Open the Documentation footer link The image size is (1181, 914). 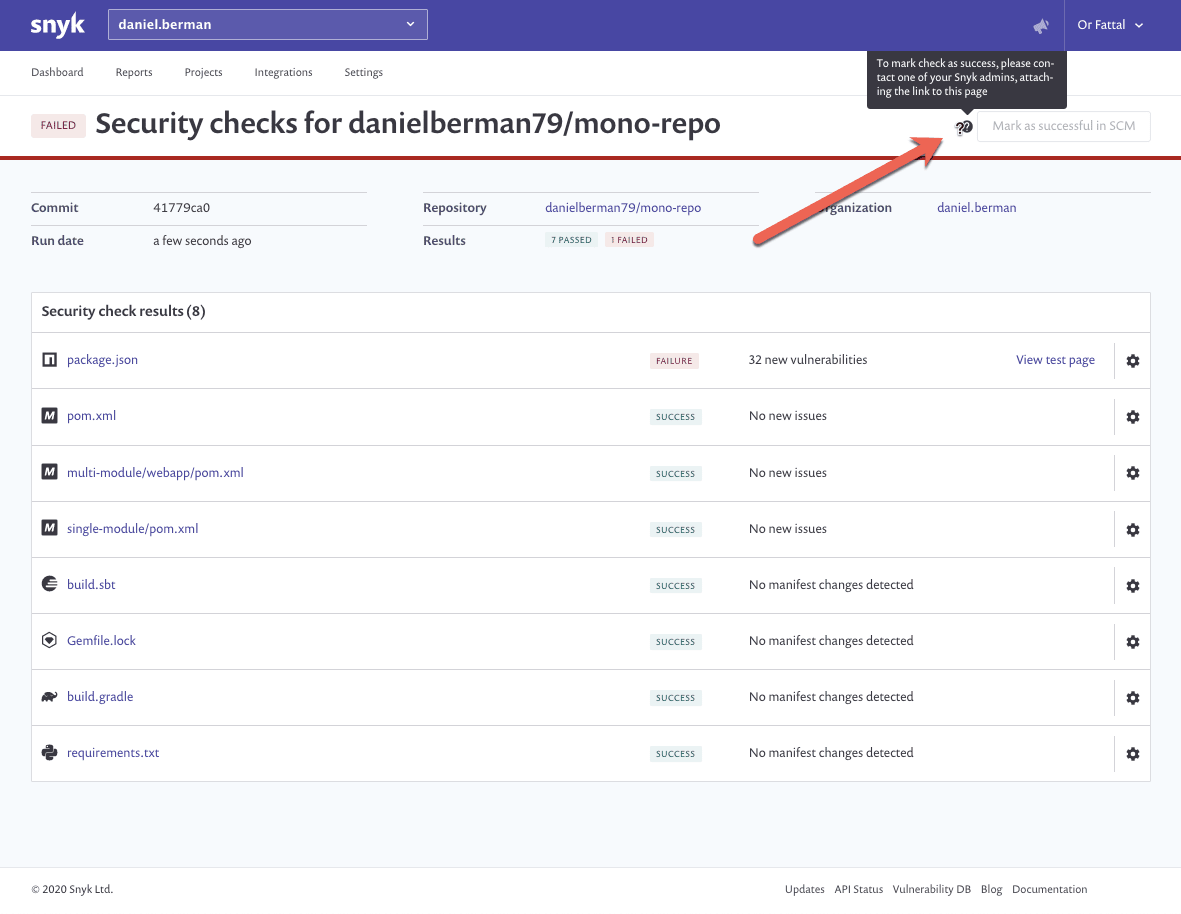click(x=1049, y=889)
